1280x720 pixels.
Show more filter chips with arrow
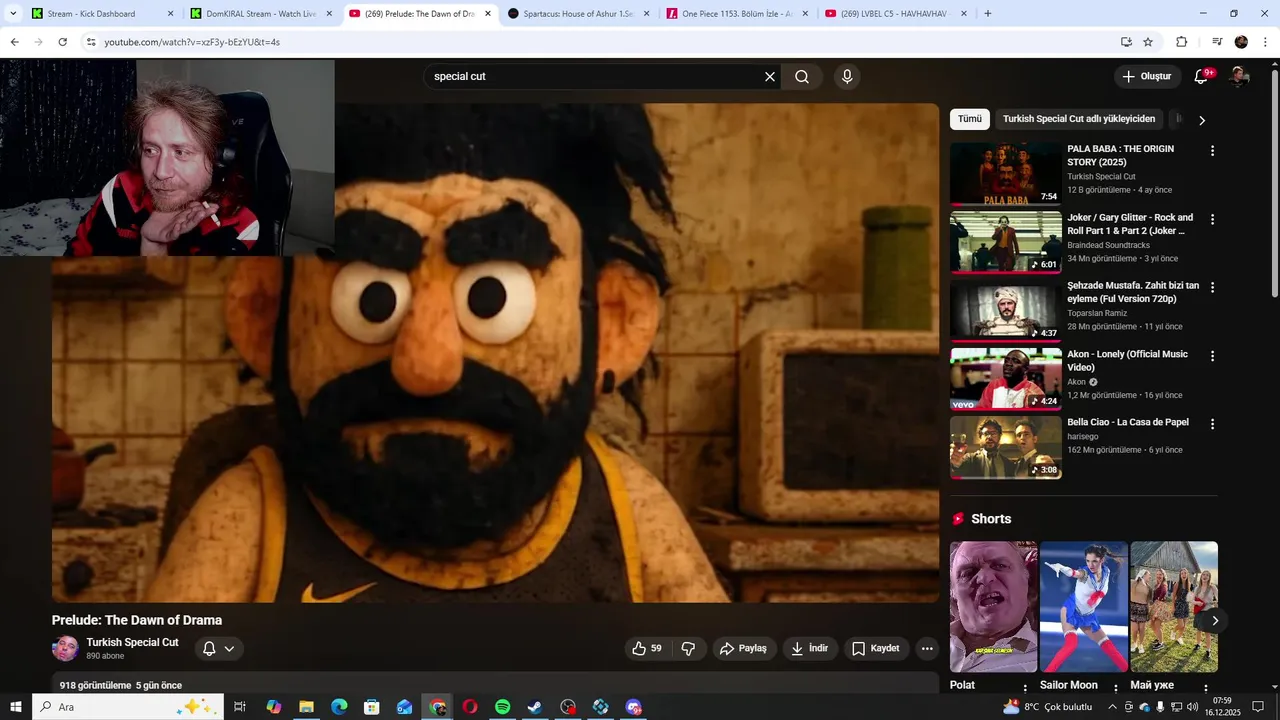click(x=1202, y=120)
